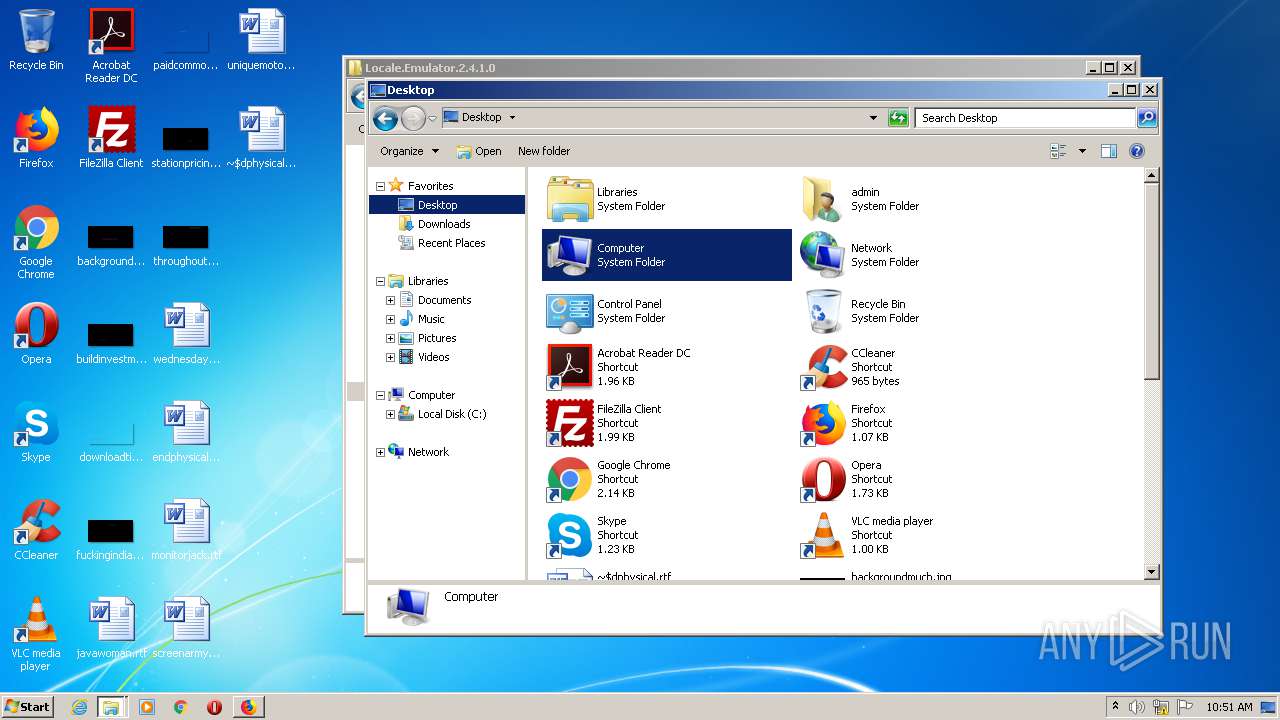
Task: Click the search magnifier icon
Action: pos(1147,118)
